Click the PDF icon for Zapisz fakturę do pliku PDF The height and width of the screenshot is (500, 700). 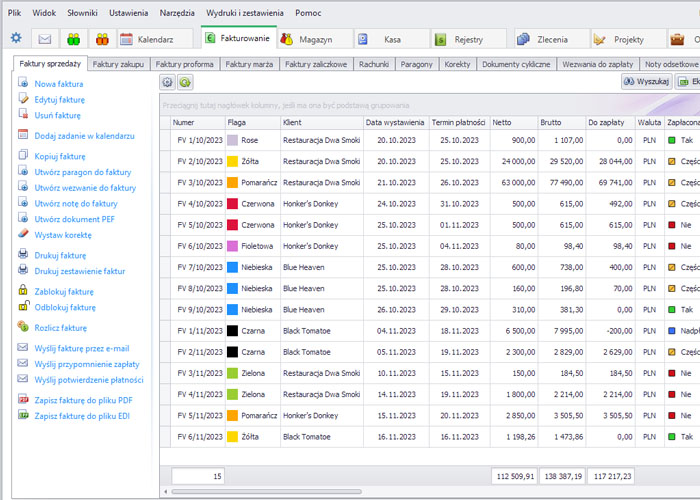click(25, 400)
